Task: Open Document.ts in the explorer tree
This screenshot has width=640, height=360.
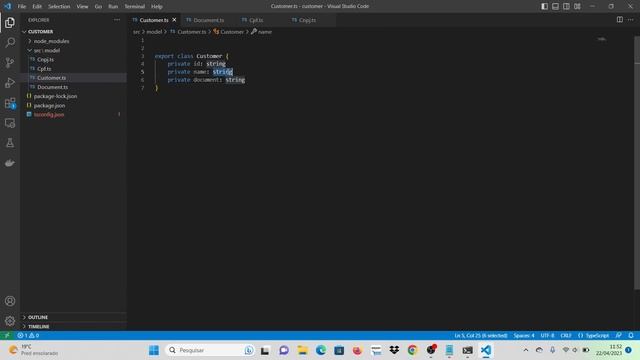Action: tap(52, 87)
